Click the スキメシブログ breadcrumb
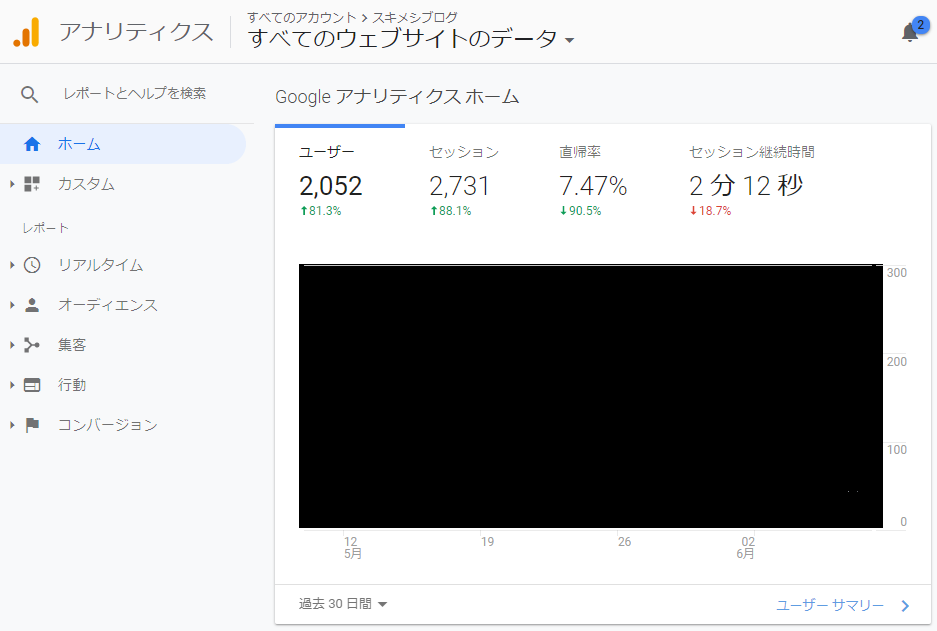937x631 pixels. point(415,17)
